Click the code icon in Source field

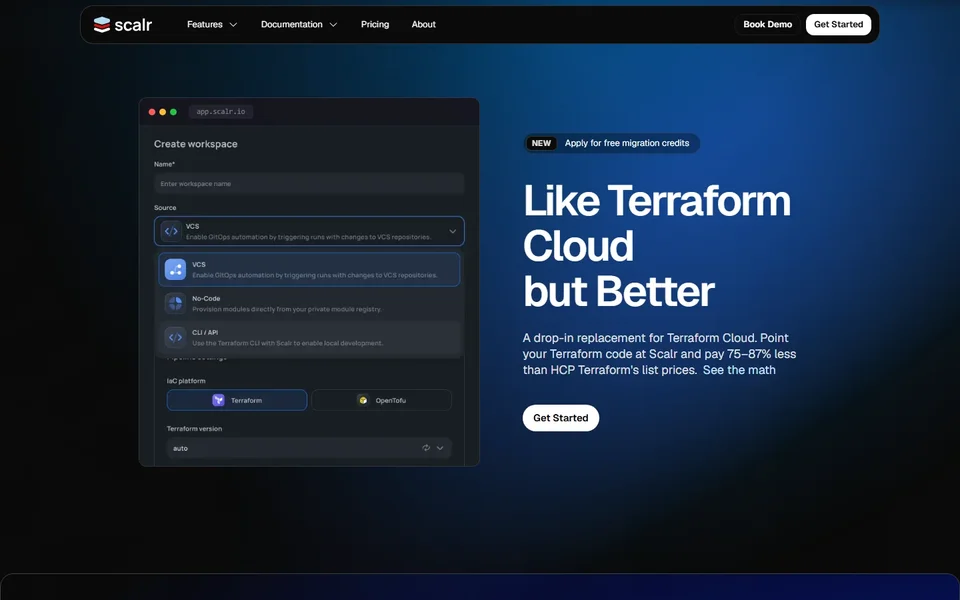point(171,231)
